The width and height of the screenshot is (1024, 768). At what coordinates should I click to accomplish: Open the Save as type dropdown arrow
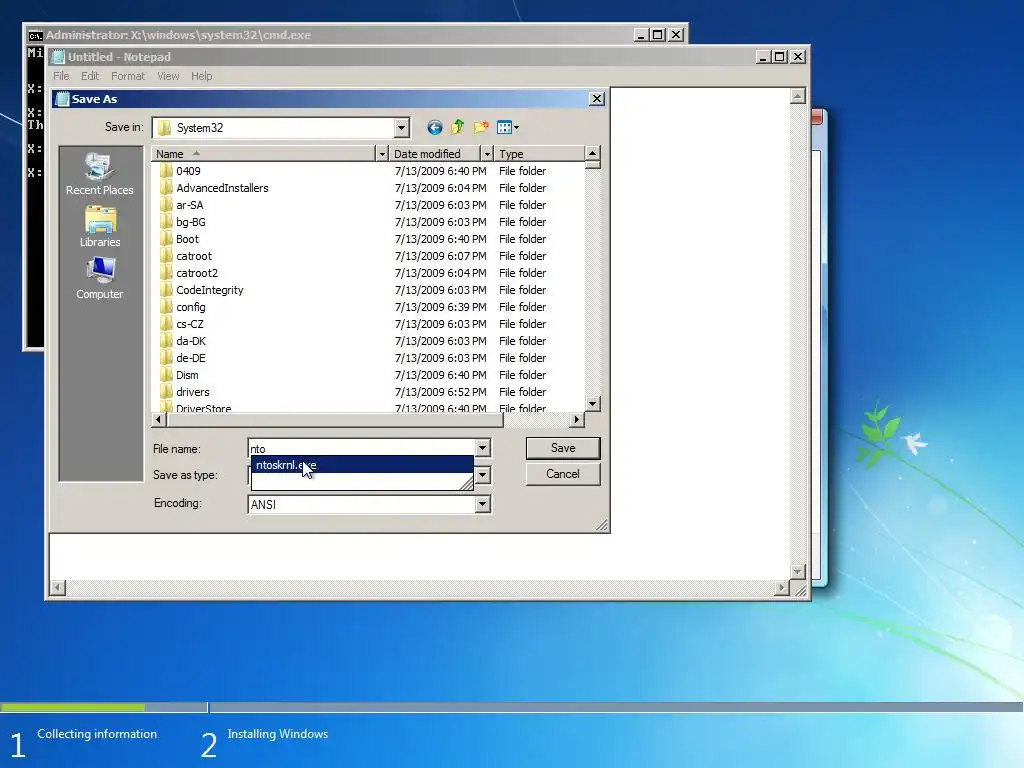coord(482,475)
